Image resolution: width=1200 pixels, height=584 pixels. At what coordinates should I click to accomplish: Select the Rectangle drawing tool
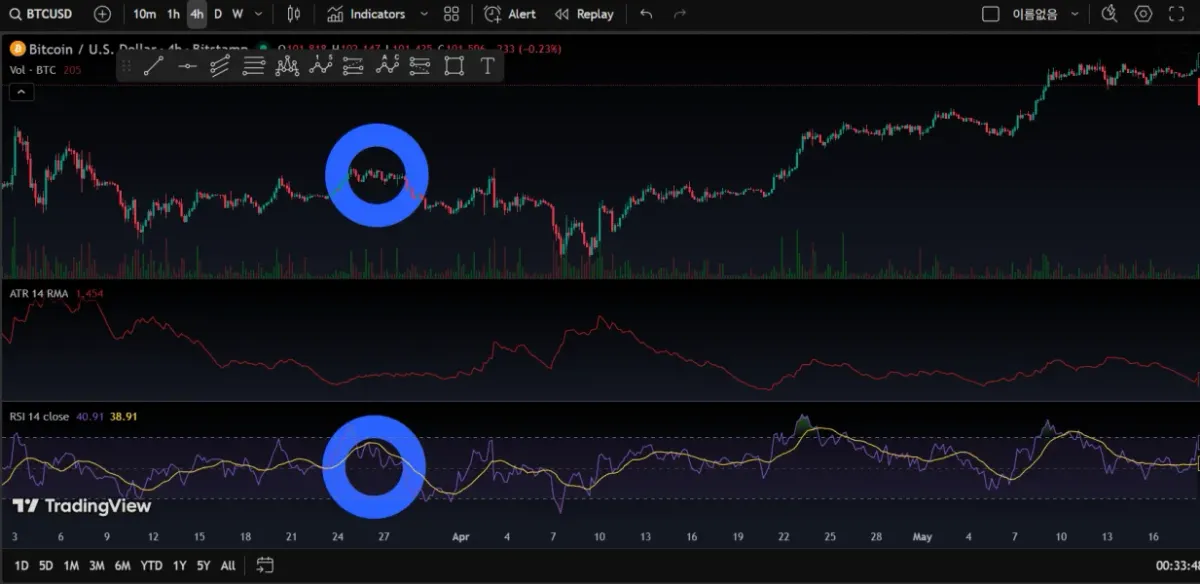(453, 66)
